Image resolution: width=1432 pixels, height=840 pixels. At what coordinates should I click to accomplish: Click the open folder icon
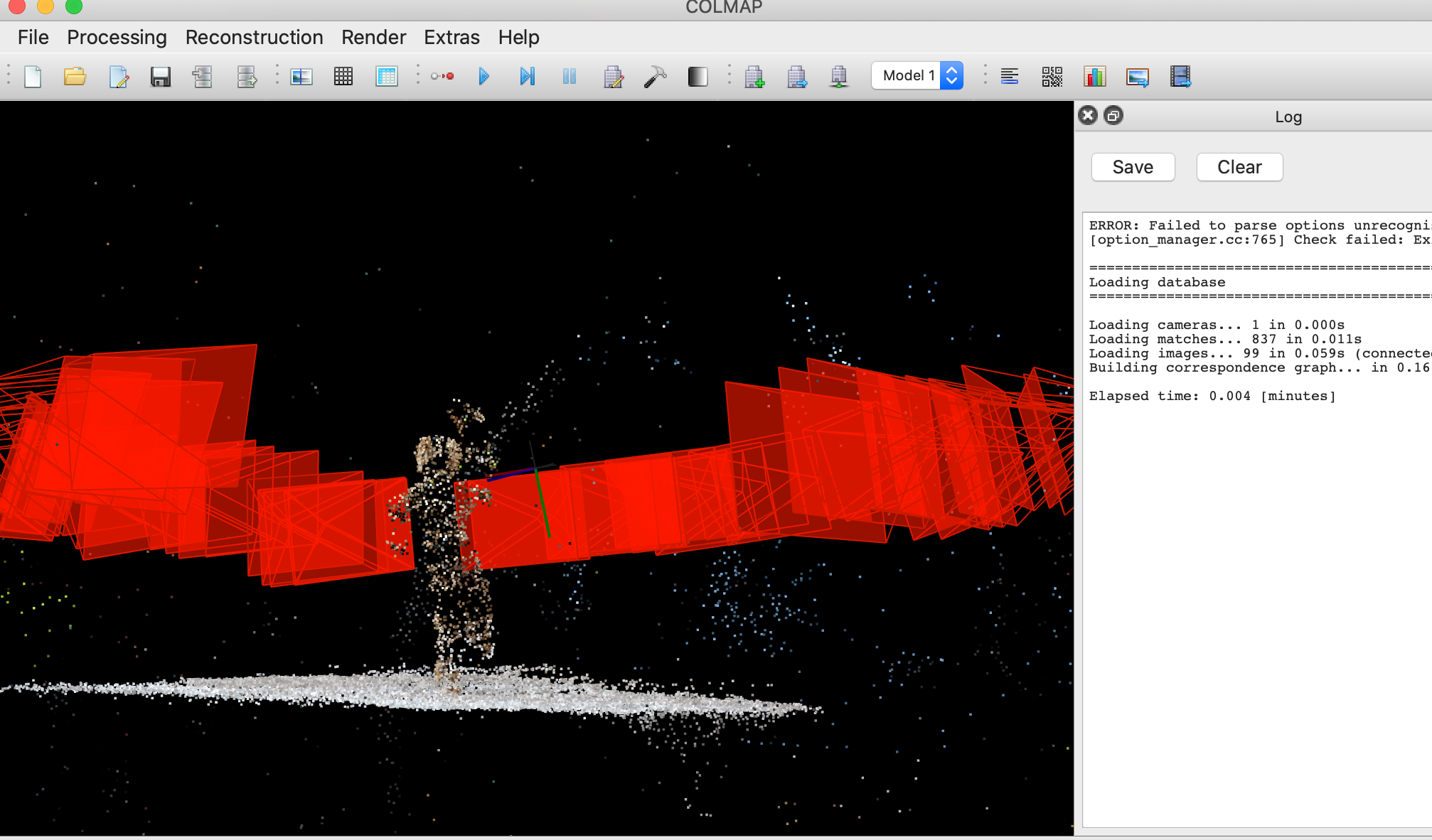[x=73, y=76]
